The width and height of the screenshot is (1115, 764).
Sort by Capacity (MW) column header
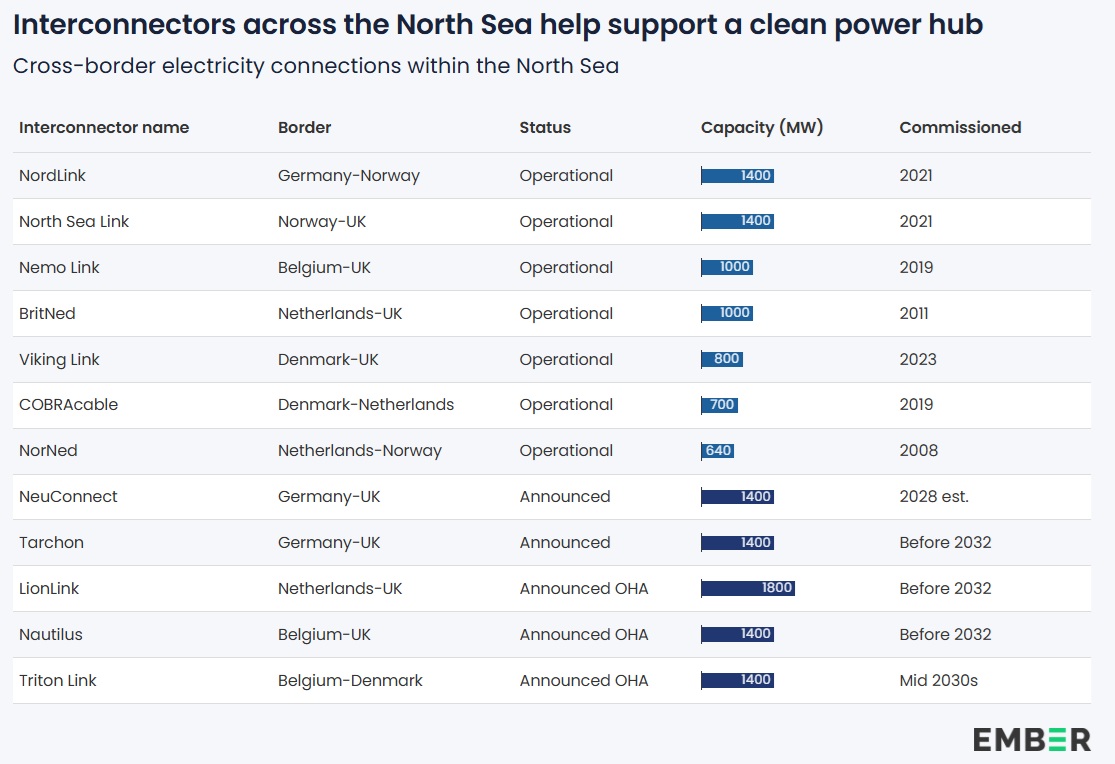coord(762,127)
